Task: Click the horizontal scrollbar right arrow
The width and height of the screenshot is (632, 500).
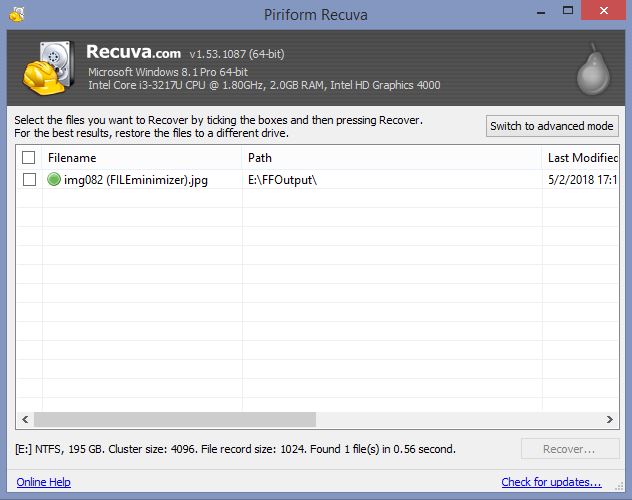Action: [x=610, y=419]
